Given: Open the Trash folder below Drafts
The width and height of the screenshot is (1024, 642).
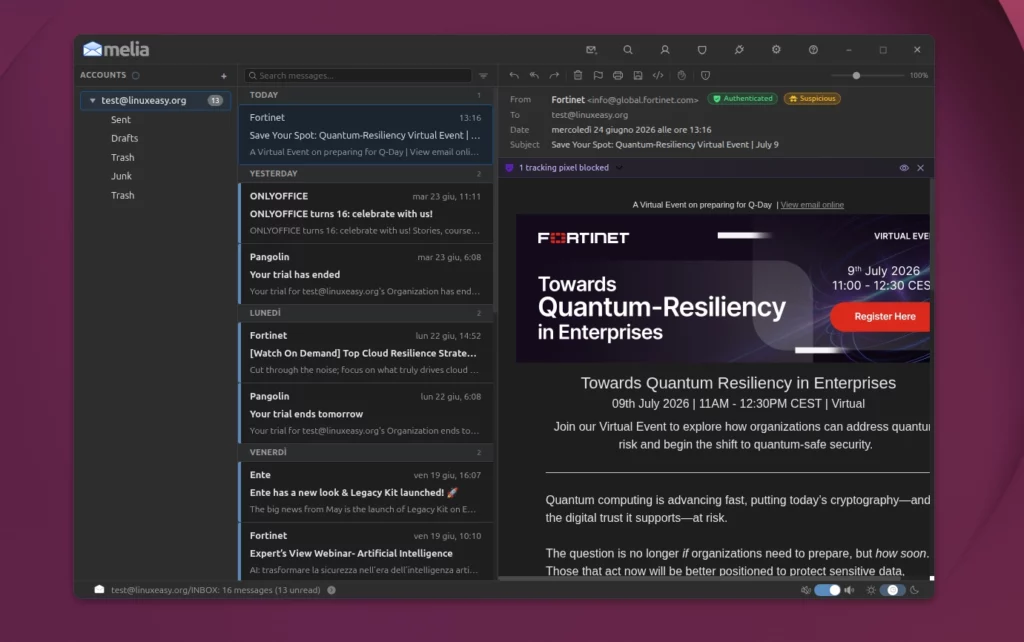Looking at the screenshot, I should click(x=122, y=157).
